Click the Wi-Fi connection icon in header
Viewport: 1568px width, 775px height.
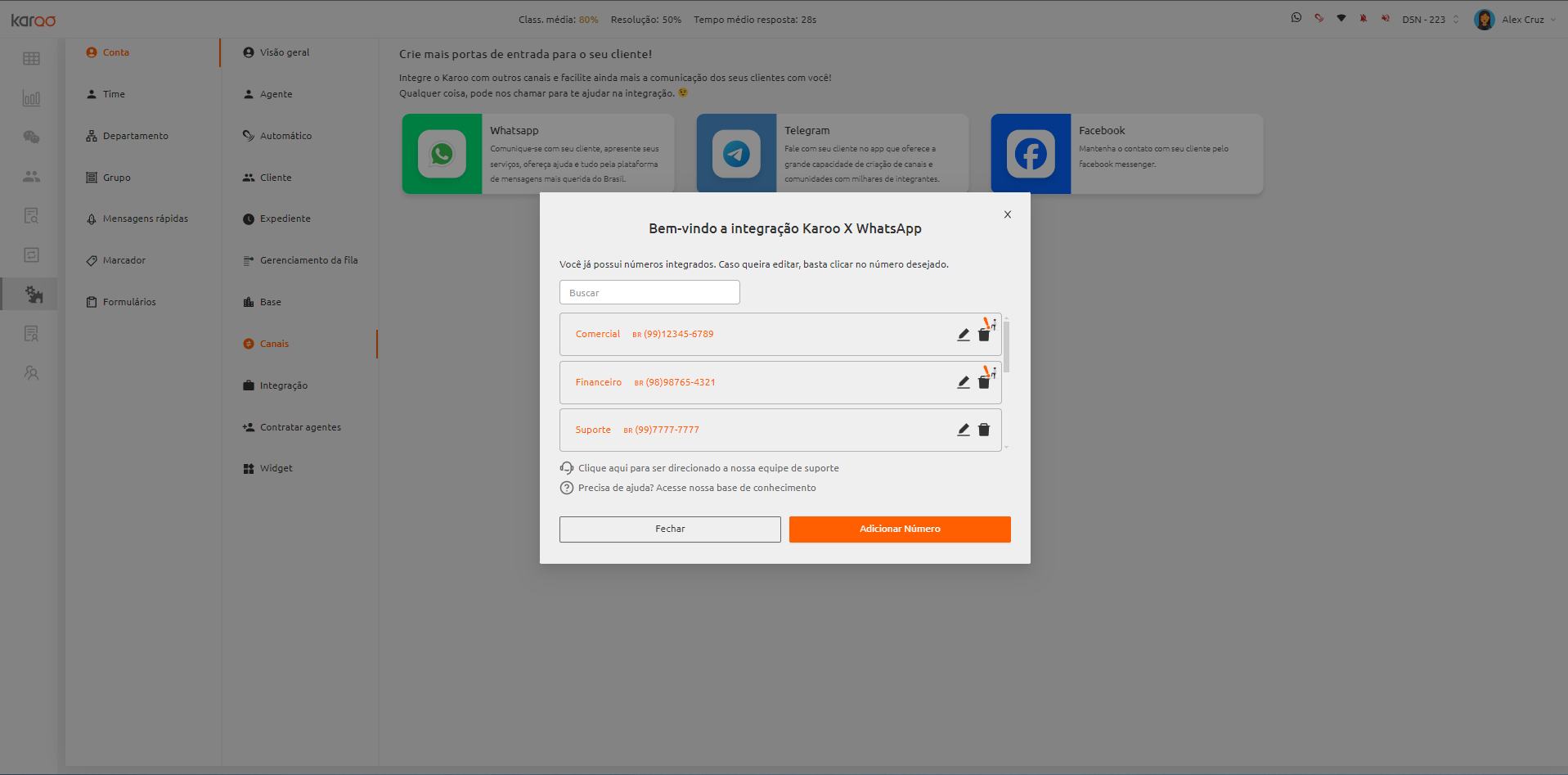1341,18
